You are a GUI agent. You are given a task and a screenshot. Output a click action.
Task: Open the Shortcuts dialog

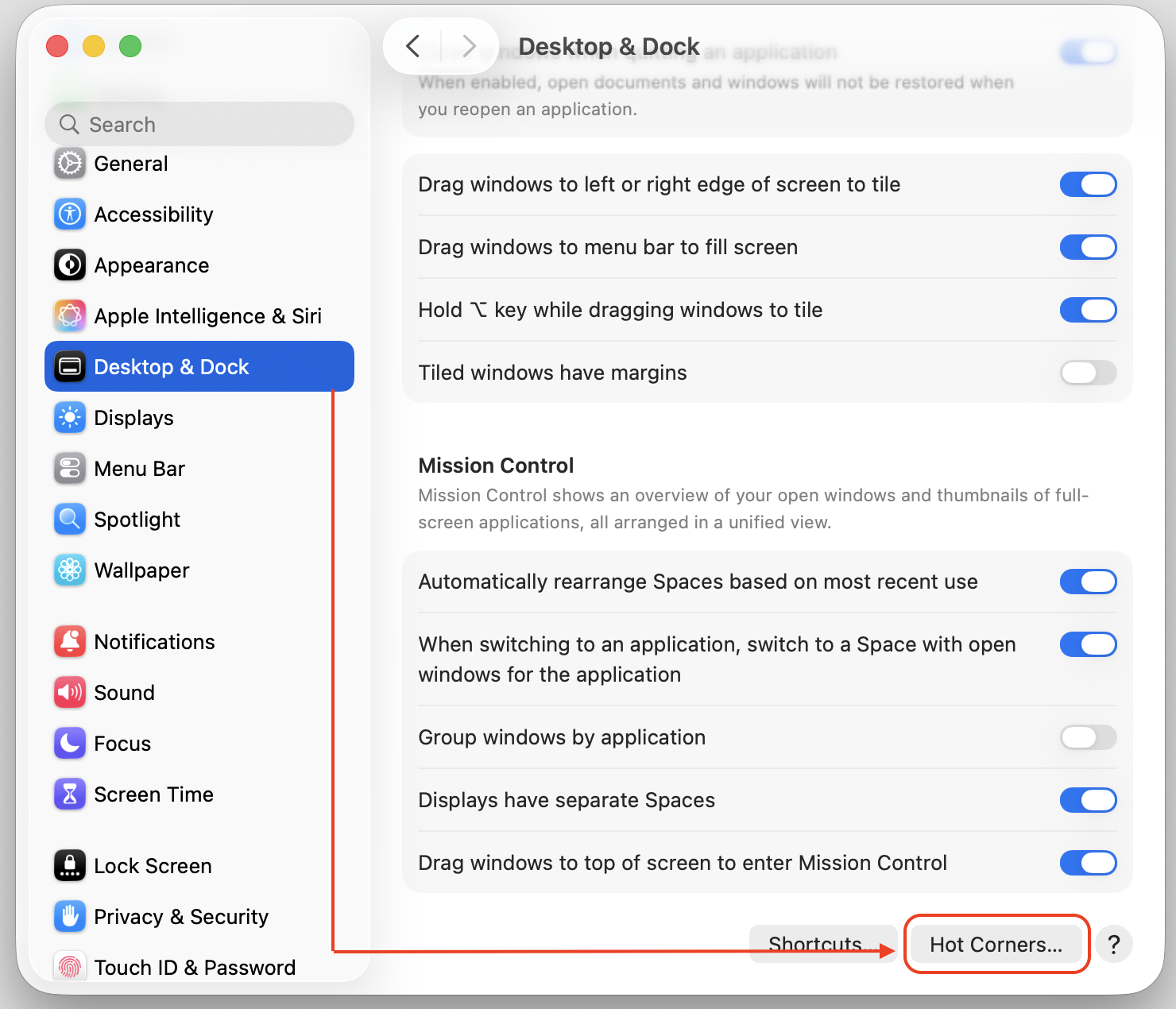tap(823, 944)
